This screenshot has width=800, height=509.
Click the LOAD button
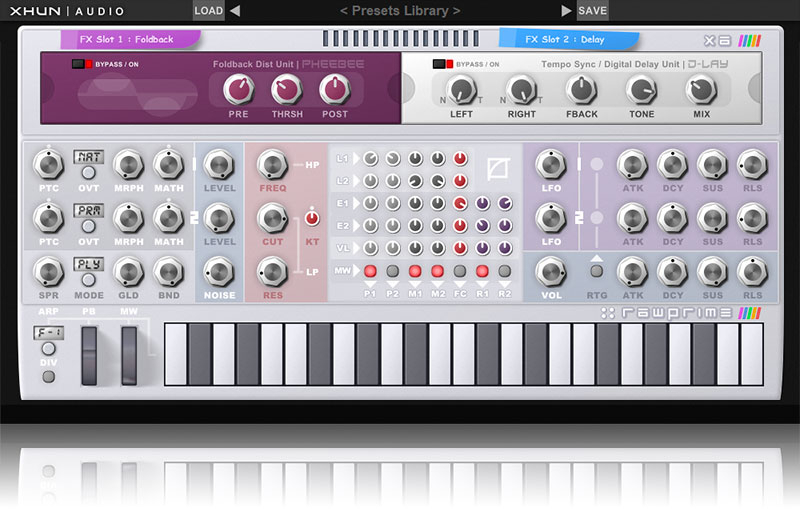tap(208, 11)
